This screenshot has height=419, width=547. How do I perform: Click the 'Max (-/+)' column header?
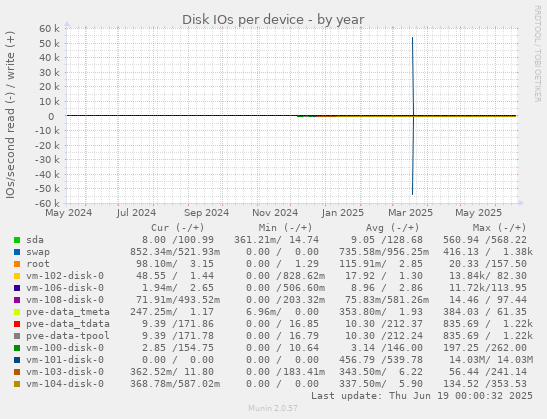[x=500, y=228]
